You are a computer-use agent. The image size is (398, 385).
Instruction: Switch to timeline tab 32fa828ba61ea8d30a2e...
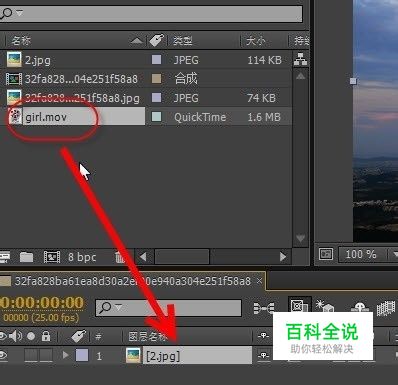(x=133, y=281)
